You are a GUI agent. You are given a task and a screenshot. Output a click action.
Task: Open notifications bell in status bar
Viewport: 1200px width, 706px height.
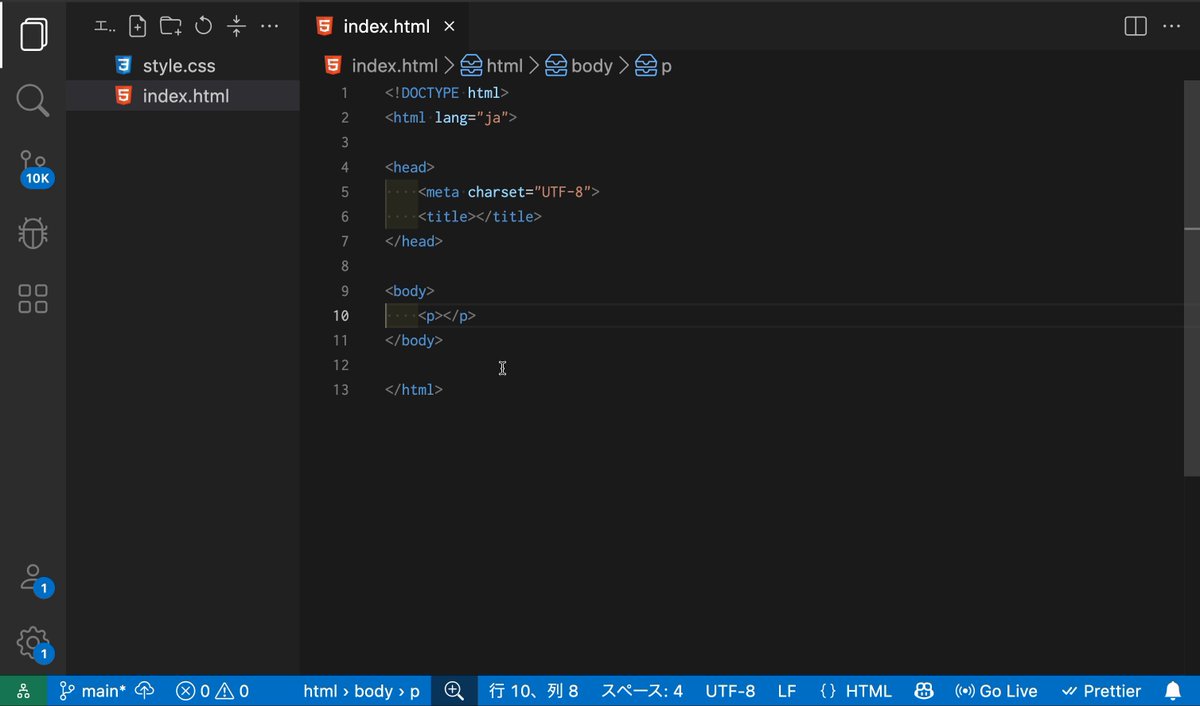point(1173,691)
